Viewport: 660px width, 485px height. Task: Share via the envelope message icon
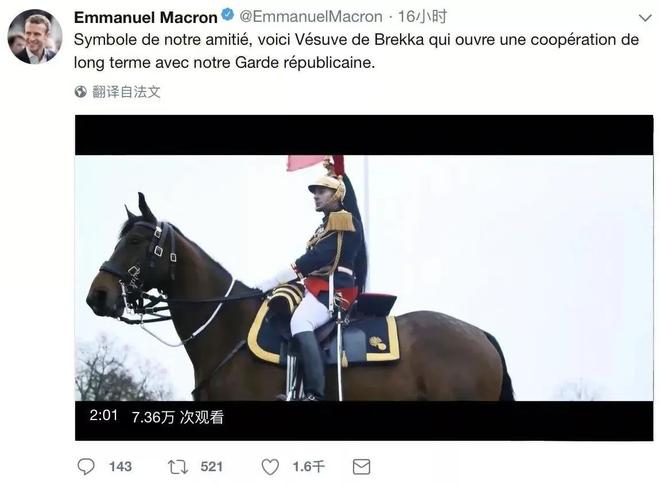click(361, 467)
